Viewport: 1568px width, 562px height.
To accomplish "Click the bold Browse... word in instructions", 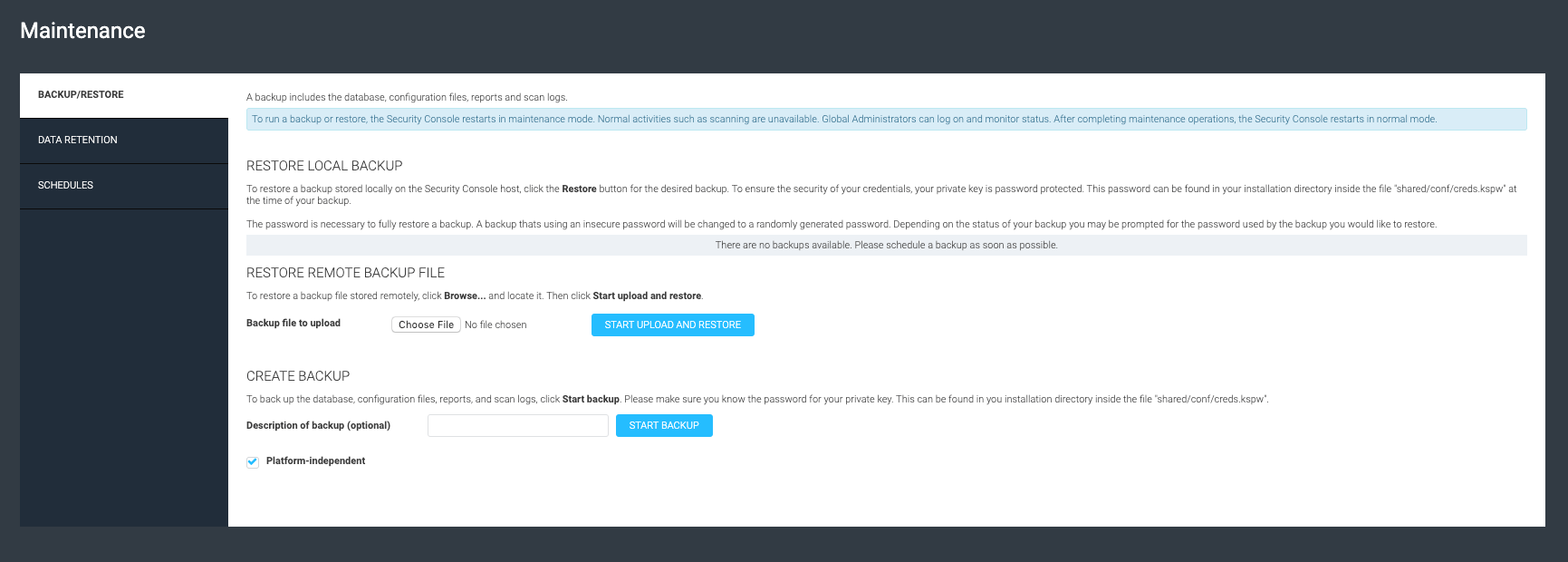I will (465, 296).
